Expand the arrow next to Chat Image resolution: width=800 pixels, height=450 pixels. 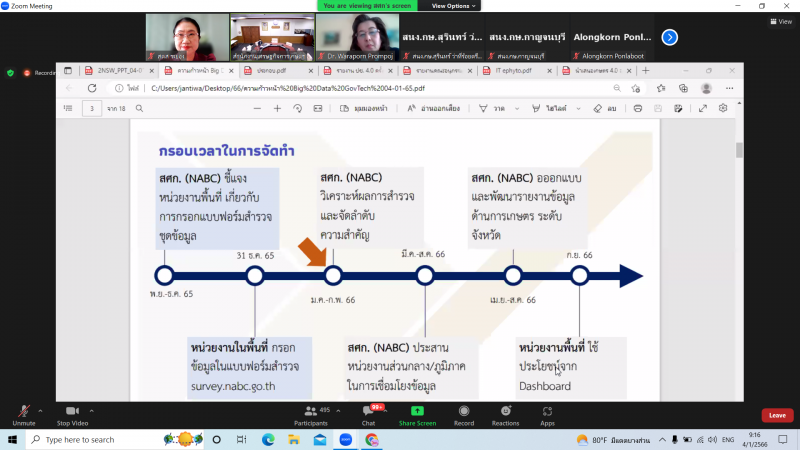pyautogui.click(x=386, y=411)
